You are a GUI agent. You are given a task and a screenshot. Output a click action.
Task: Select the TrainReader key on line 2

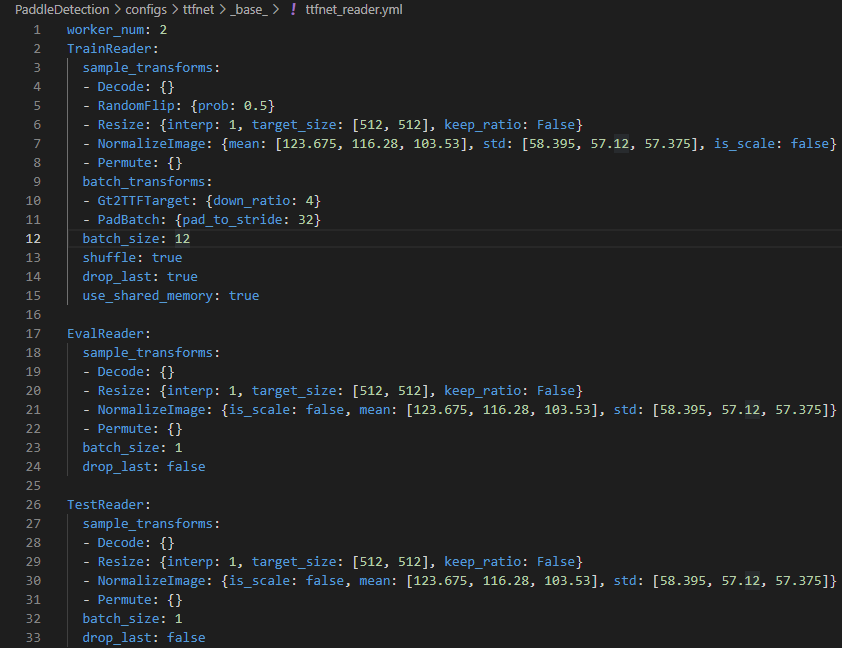pyautogui.click(x=110, y=48)
